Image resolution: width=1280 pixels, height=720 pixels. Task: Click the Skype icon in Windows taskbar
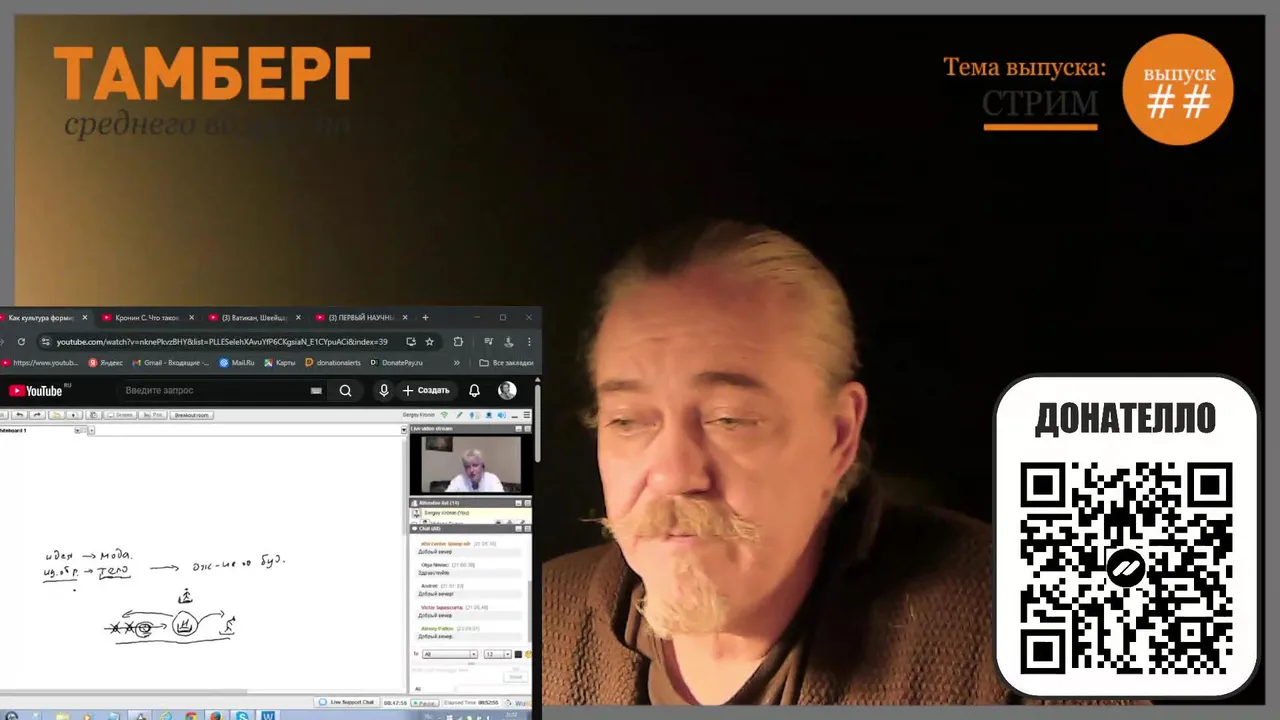[x=242, y=716]
